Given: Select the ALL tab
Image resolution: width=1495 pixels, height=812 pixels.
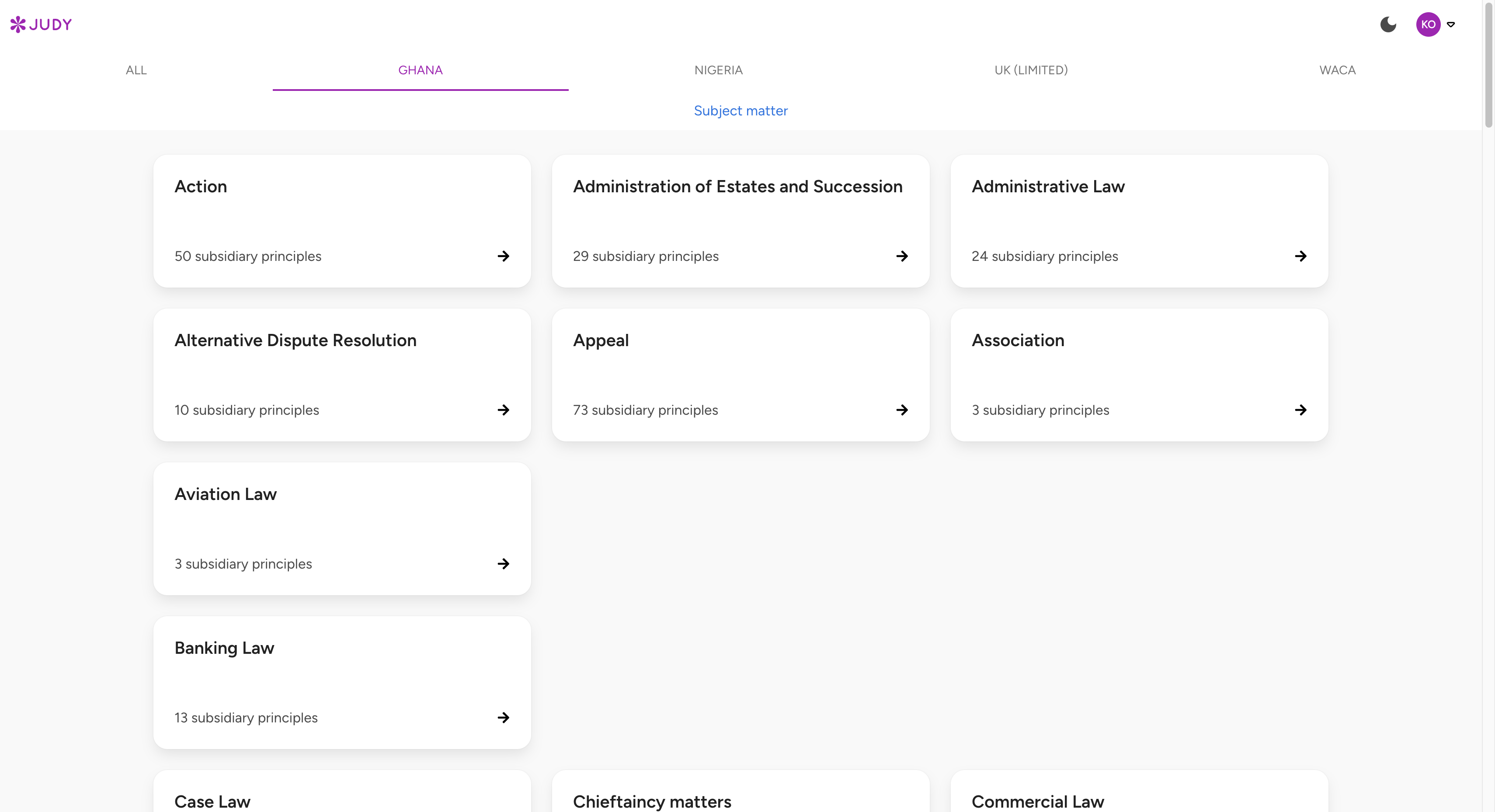Looking at the screenshot, I should [136, 69].
